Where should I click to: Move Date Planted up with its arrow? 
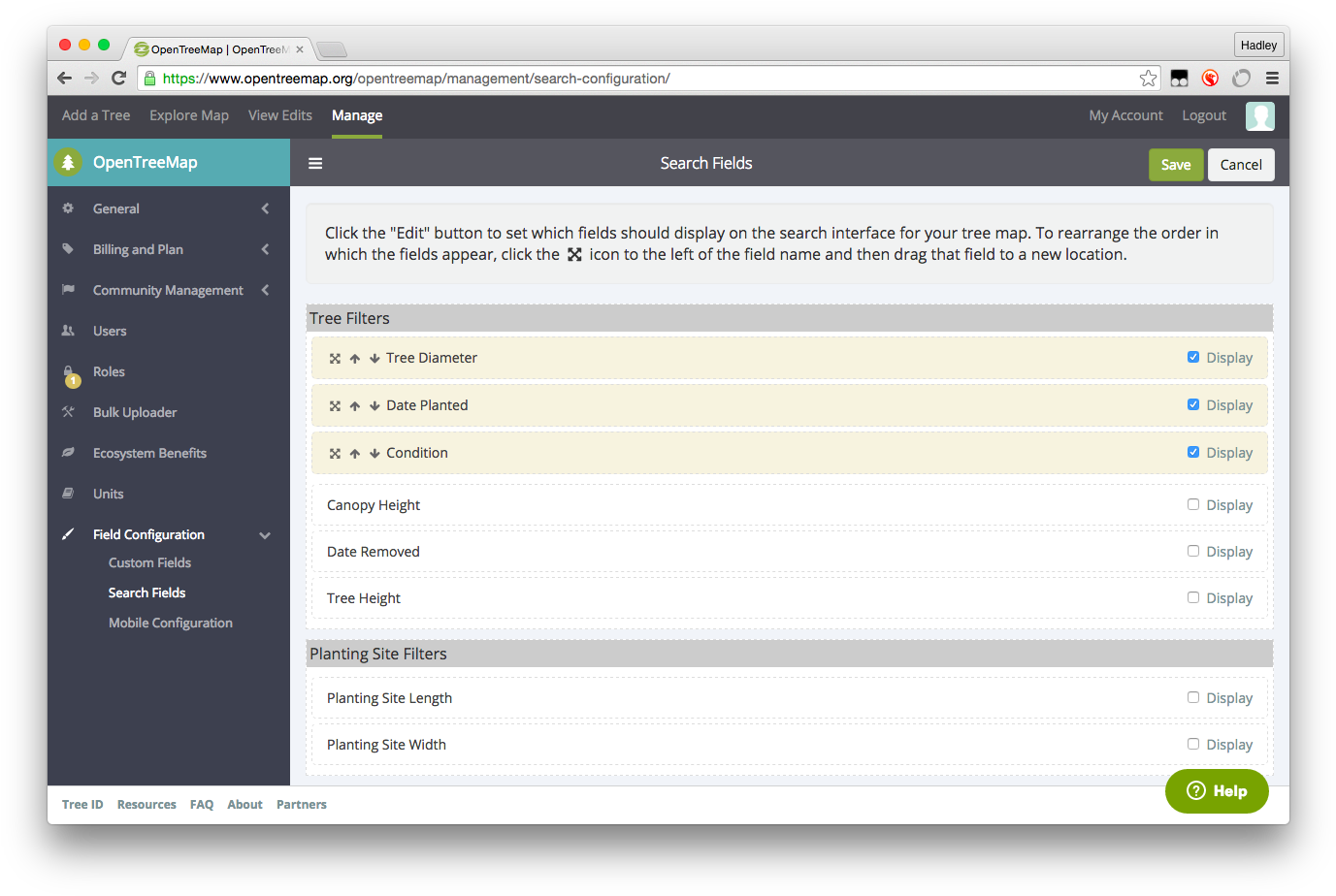click(x=355, y=406)
